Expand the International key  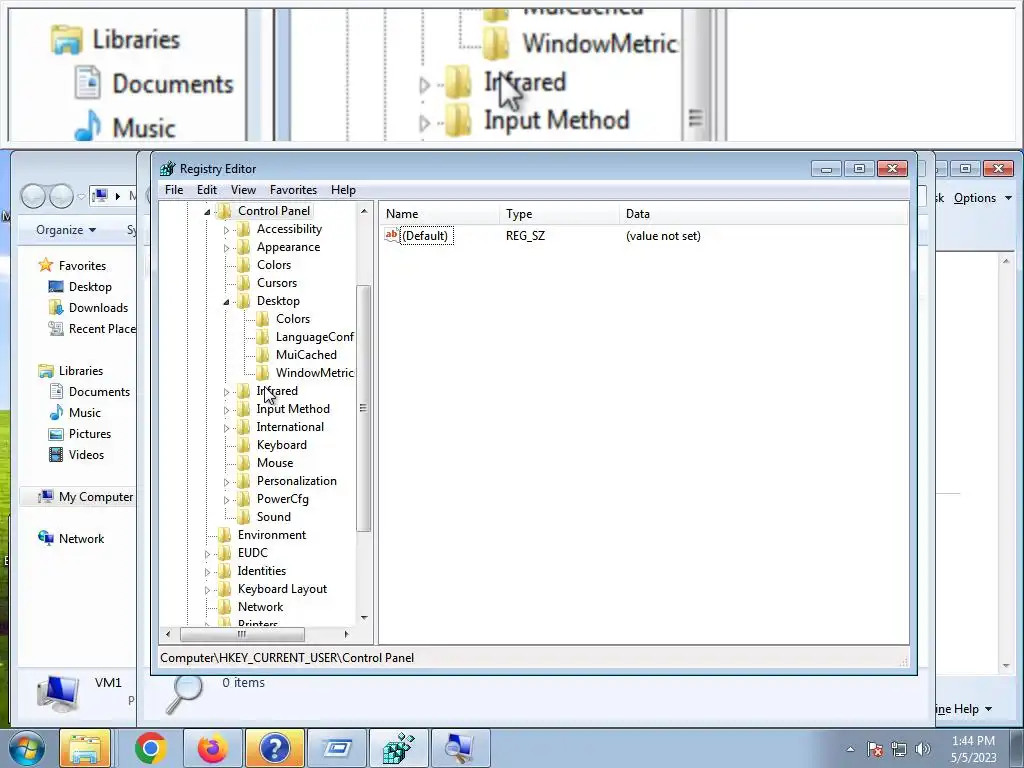pos(226,428)
